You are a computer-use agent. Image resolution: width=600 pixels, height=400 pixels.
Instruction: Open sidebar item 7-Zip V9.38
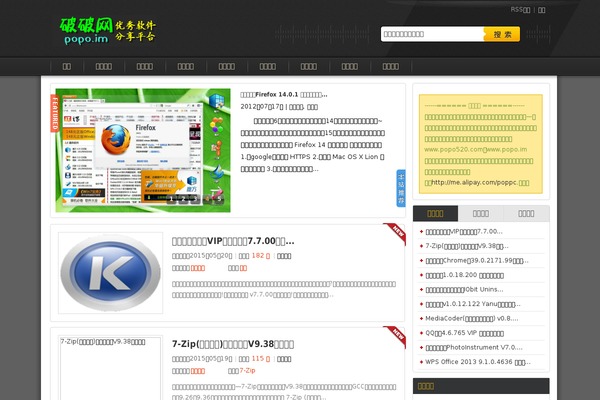pos(467,246)
